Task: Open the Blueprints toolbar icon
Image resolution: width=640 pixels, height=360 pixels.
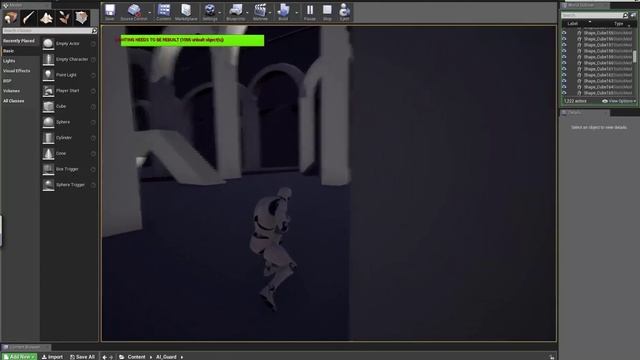Action: [x=236, y=11]
